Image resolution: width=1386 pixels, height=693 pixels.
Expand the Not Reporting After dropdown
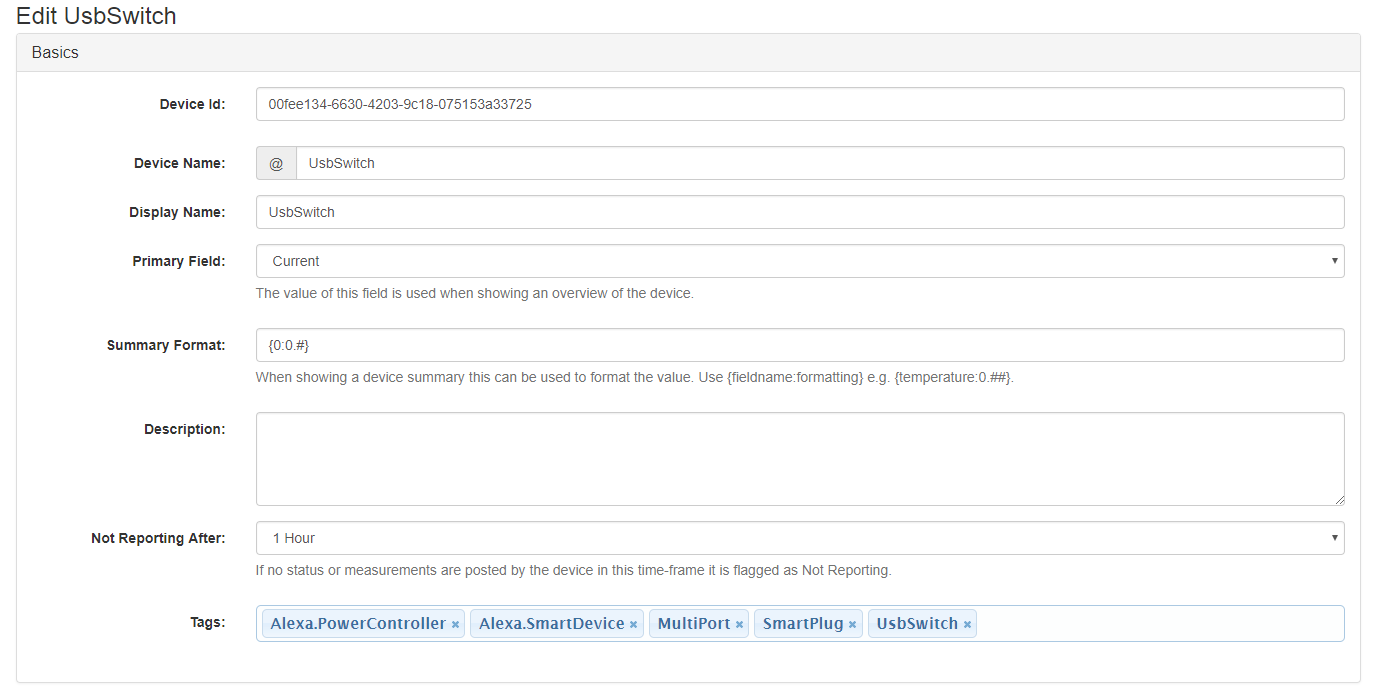799,538
